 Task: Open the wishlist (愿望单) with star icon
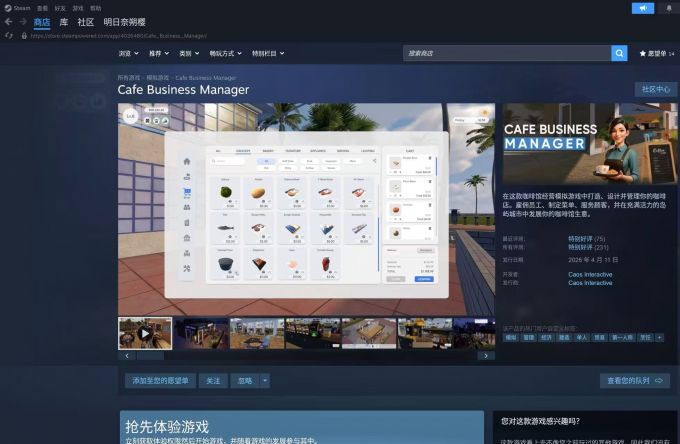coord(657,53)
